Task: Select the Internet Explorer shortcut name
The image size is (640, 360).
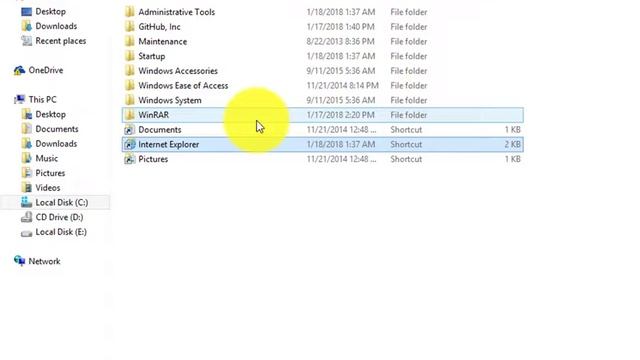Action: (x=169, y=144)
